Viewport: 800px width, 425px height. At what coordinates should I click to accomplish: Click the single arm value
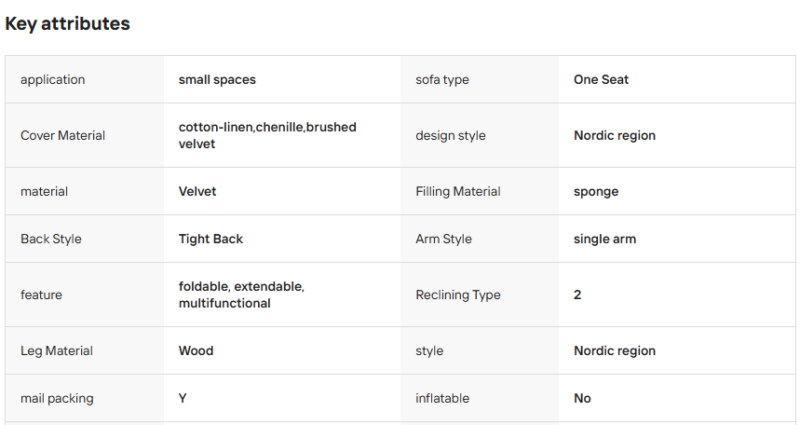pyautogui.click(x=605, y=239)
